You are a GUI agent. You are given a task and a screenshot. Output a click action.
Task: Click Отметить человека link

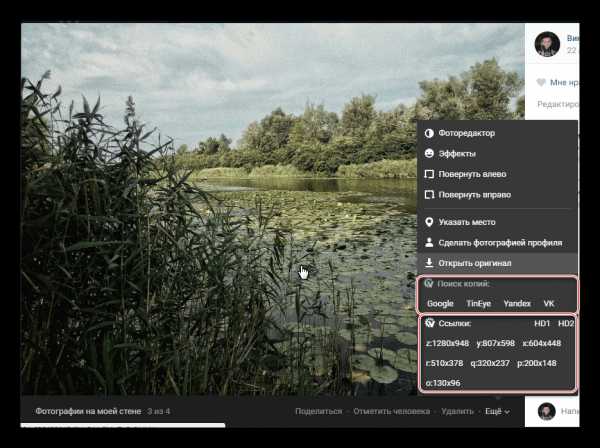point(391,411)
